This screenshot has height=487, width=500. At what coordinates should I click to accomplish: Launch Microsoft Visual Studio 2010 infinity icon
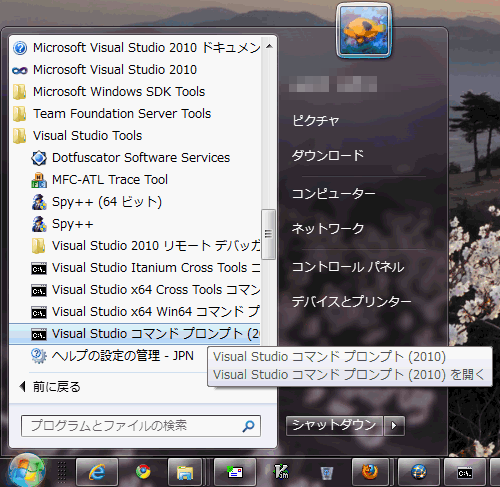point(20,70)
